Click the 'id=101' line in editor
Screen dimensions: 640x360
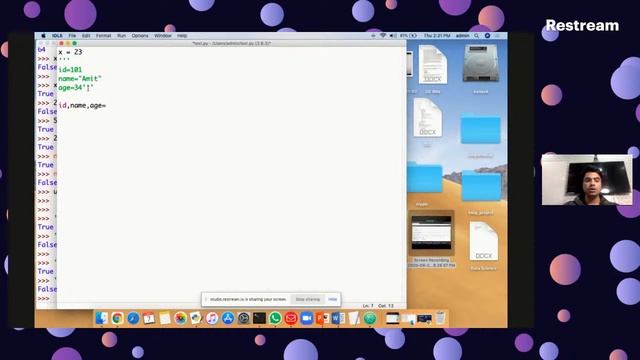(x=70, y=70)
